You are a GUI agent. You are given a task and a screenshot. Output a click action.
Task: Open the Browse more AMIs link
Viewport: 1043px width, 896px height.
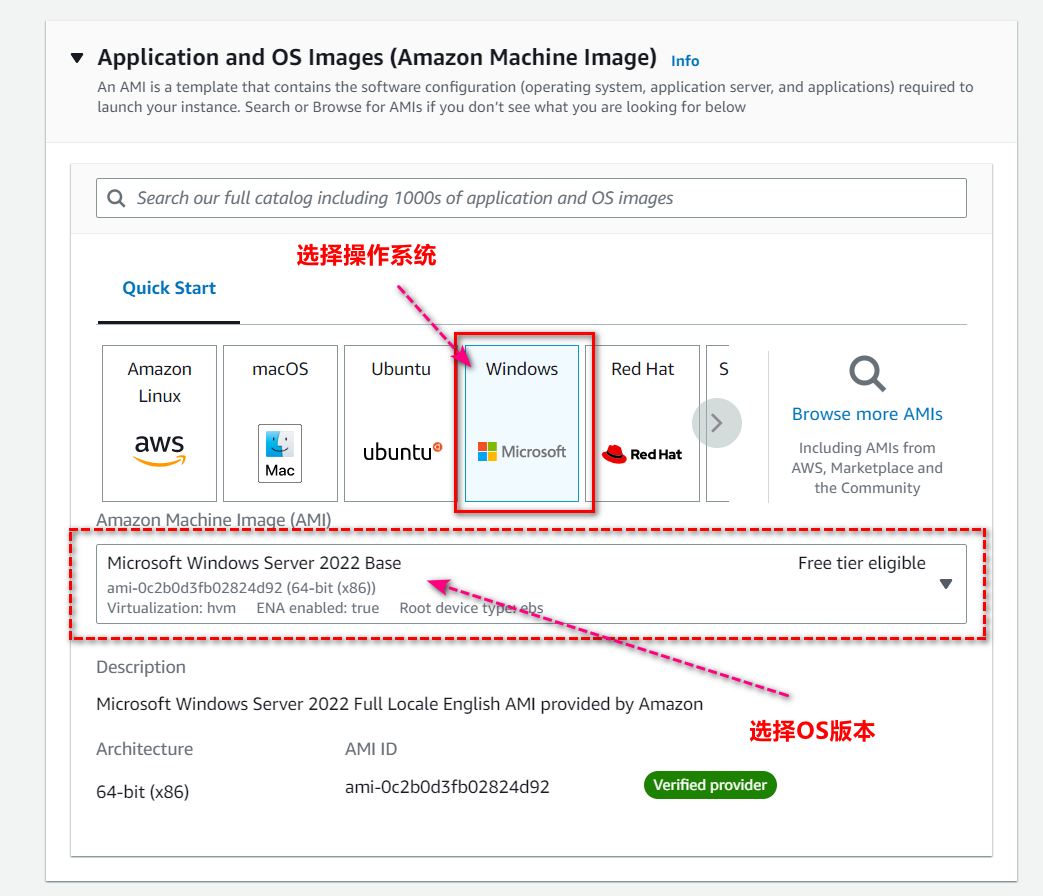867,414
